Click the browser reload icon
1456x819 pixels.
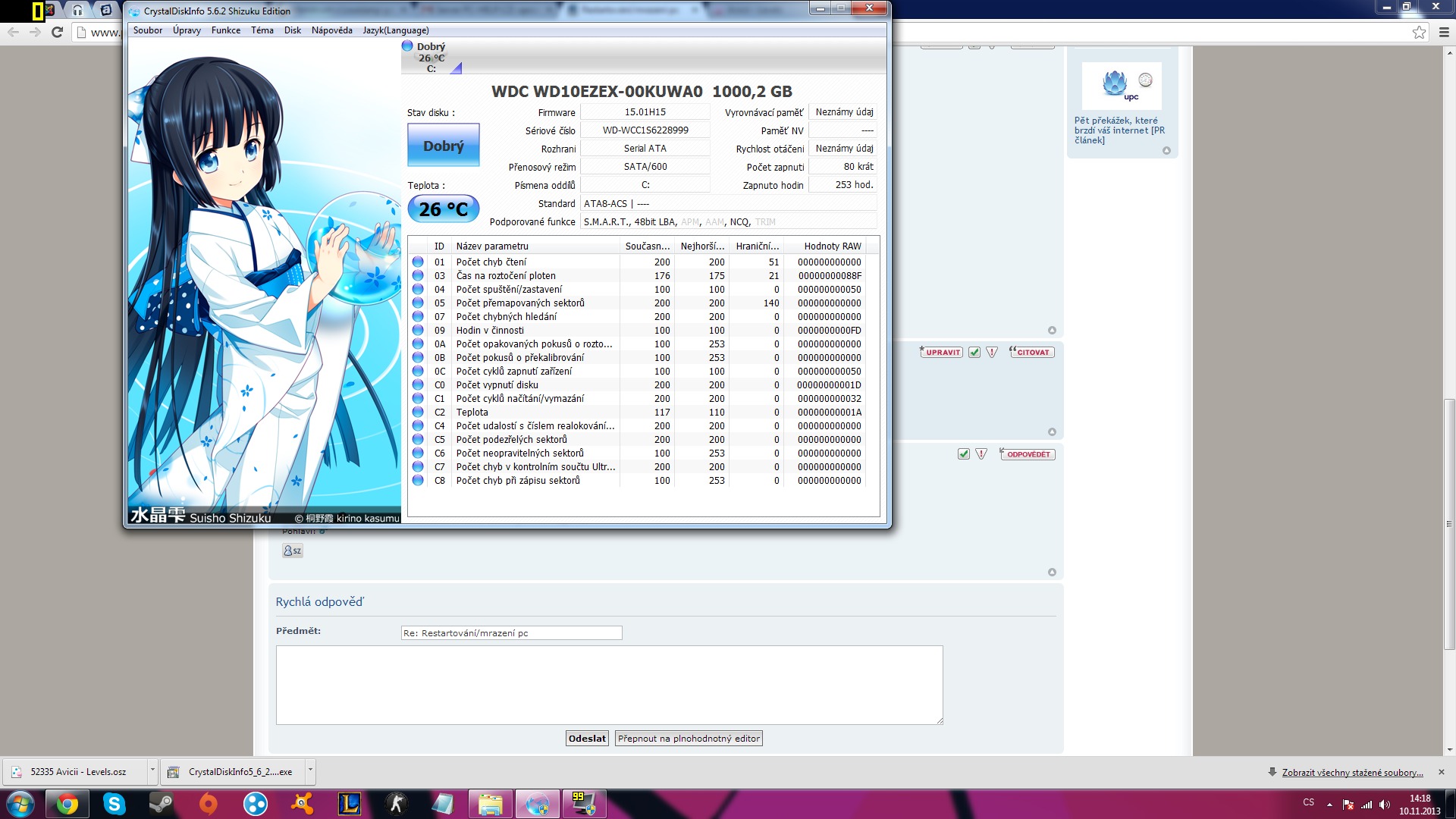(x=57, y=32)
